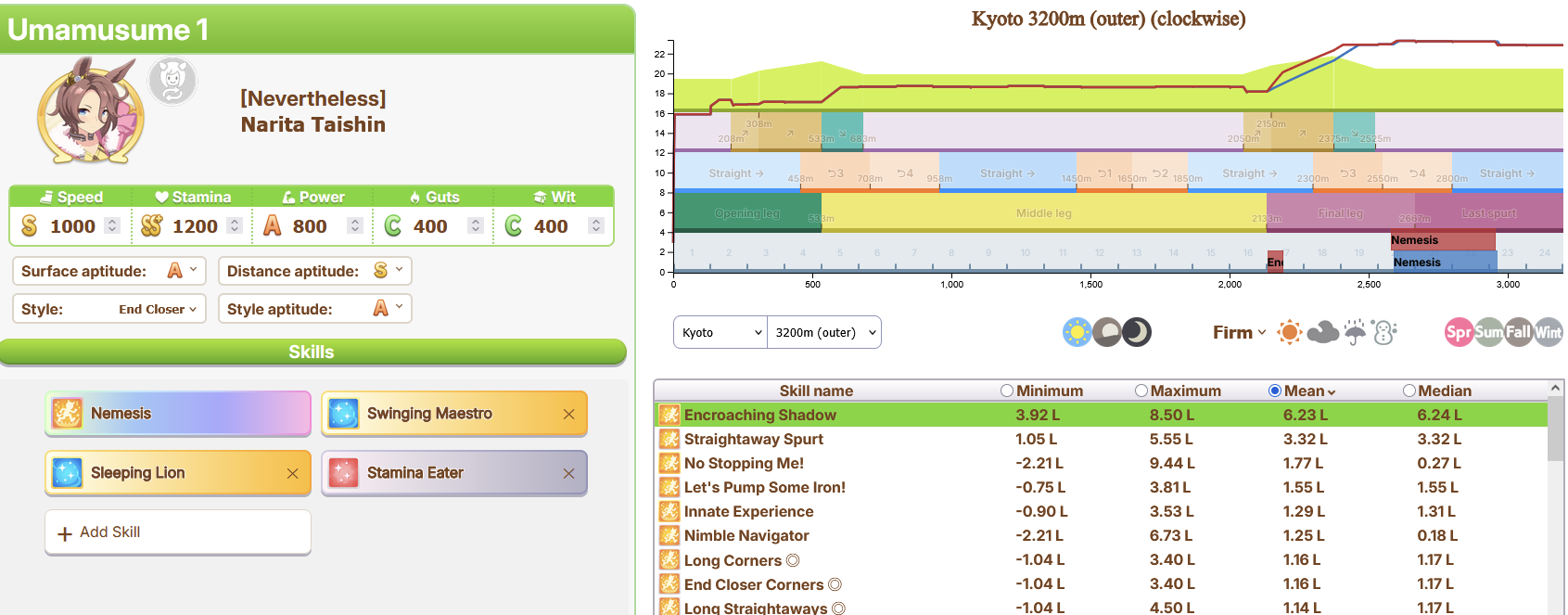Select Spring season icon
Viewport: 1568px width, 615px height.
click(x=1459, y=332)
